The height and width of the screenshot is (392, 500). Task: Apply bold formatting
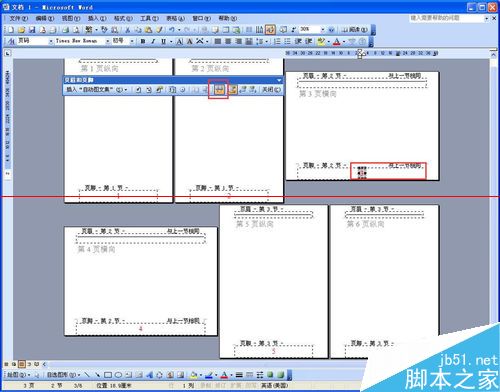click(x=143, y=41)
